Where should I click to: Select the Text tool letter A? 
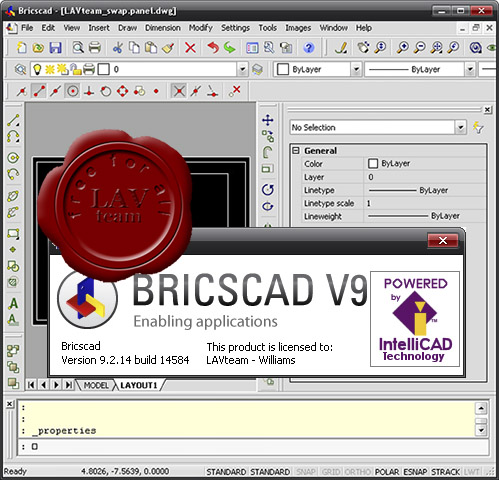coord(13,304)
